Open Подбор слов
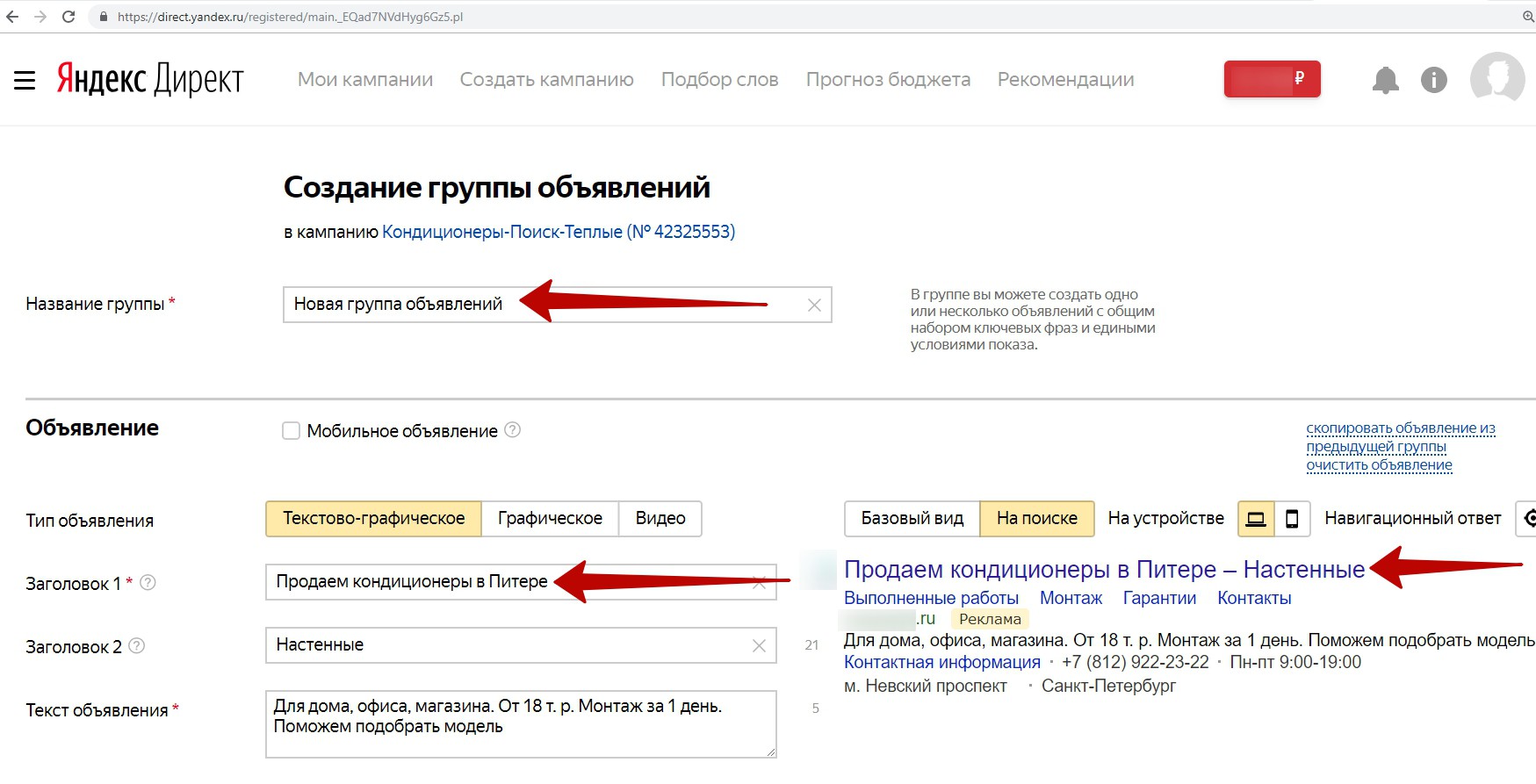Image resolution: width=1536 pixels, height=784 pixels. click(720, 80)
